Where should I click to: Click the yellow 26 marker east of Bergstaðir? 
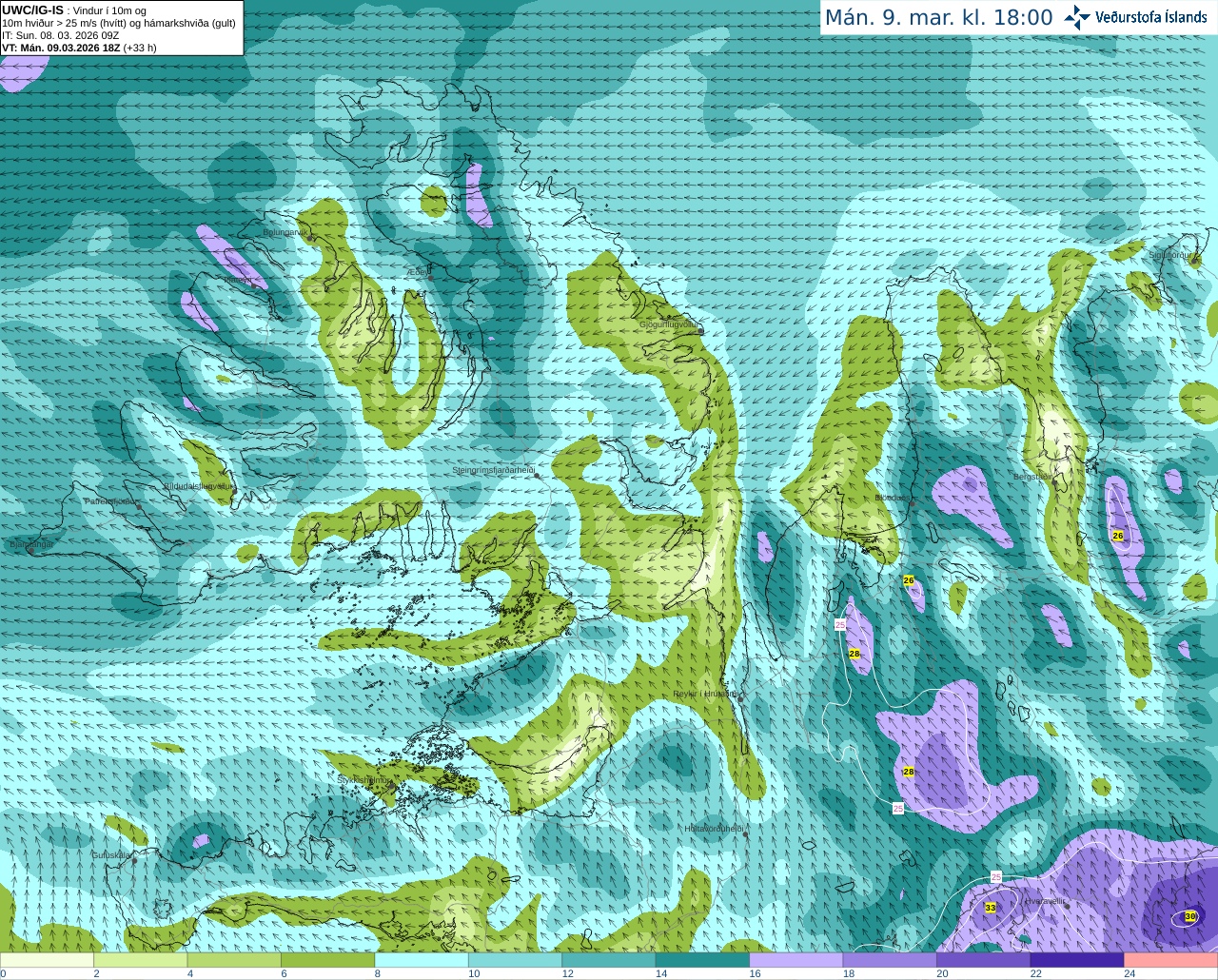click(1118, 536)
